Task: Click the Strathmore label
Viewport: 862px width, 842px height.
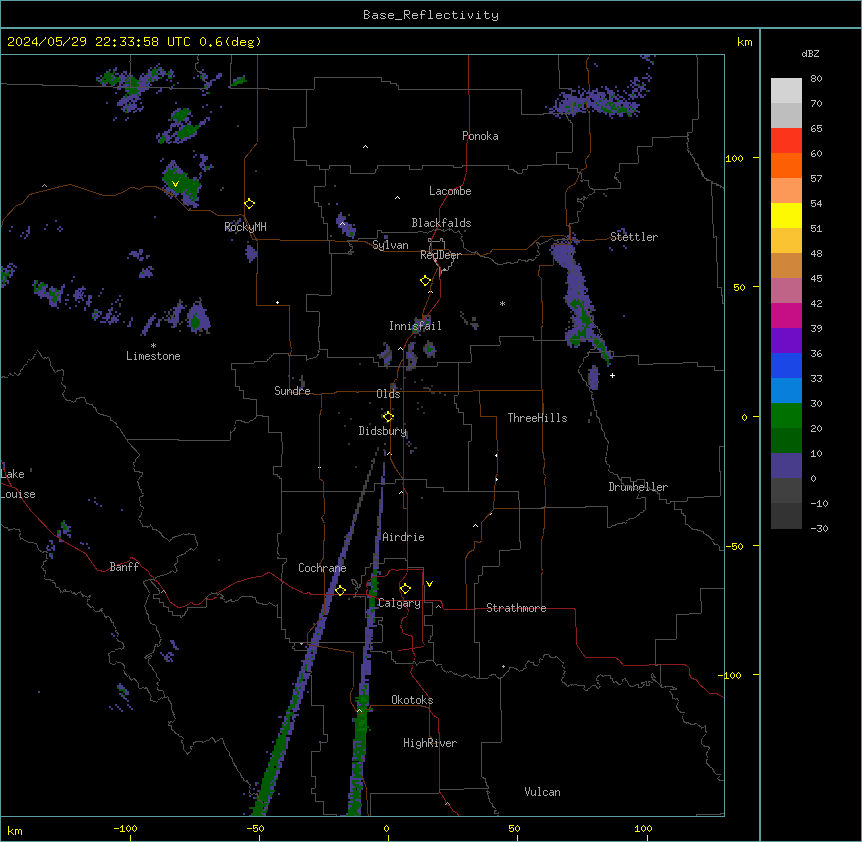Action: 516,608
